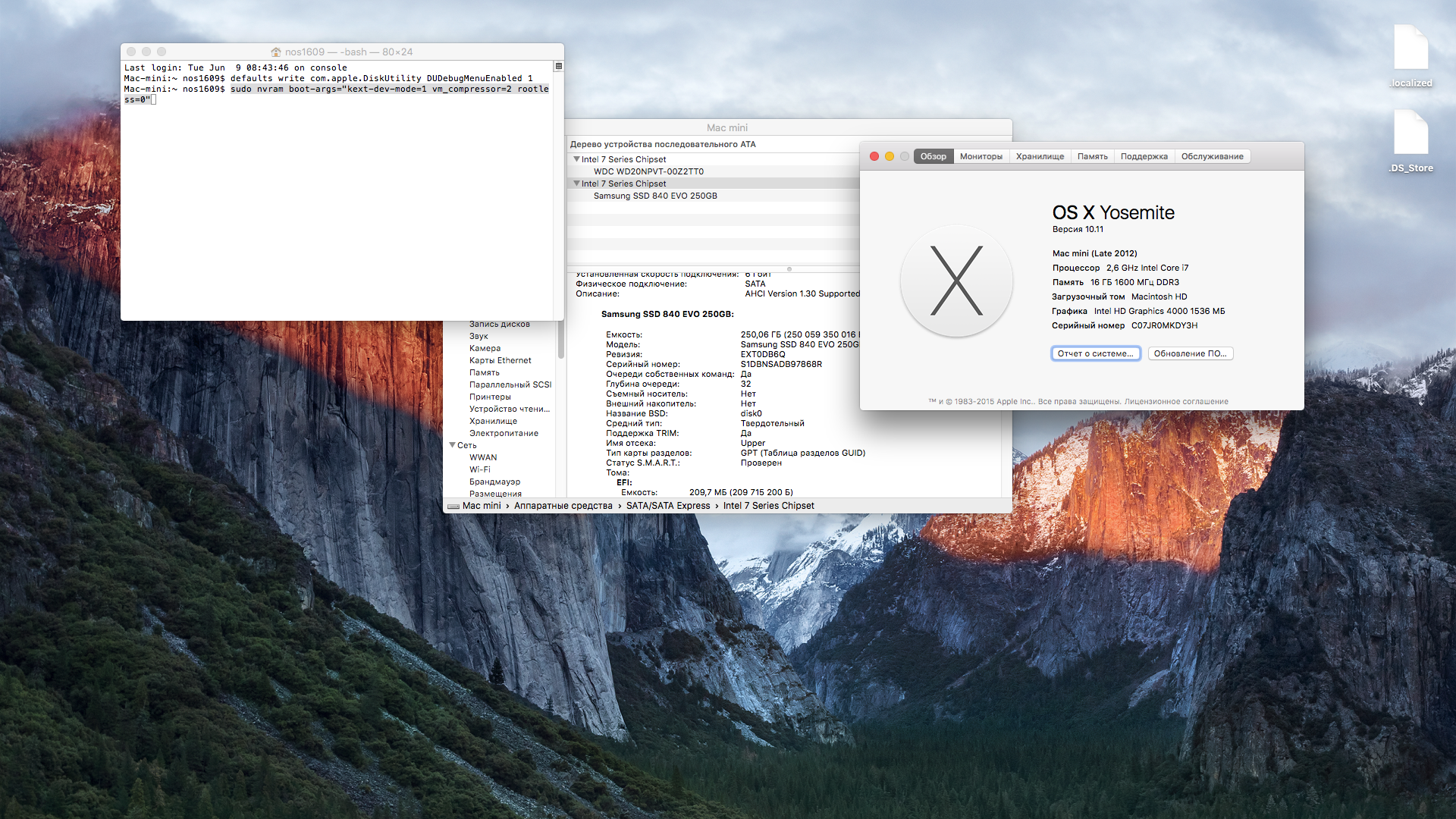Select Запись дисков in sidebar
The height and width of the screenshot is (819, 1456).
(500, 325)
